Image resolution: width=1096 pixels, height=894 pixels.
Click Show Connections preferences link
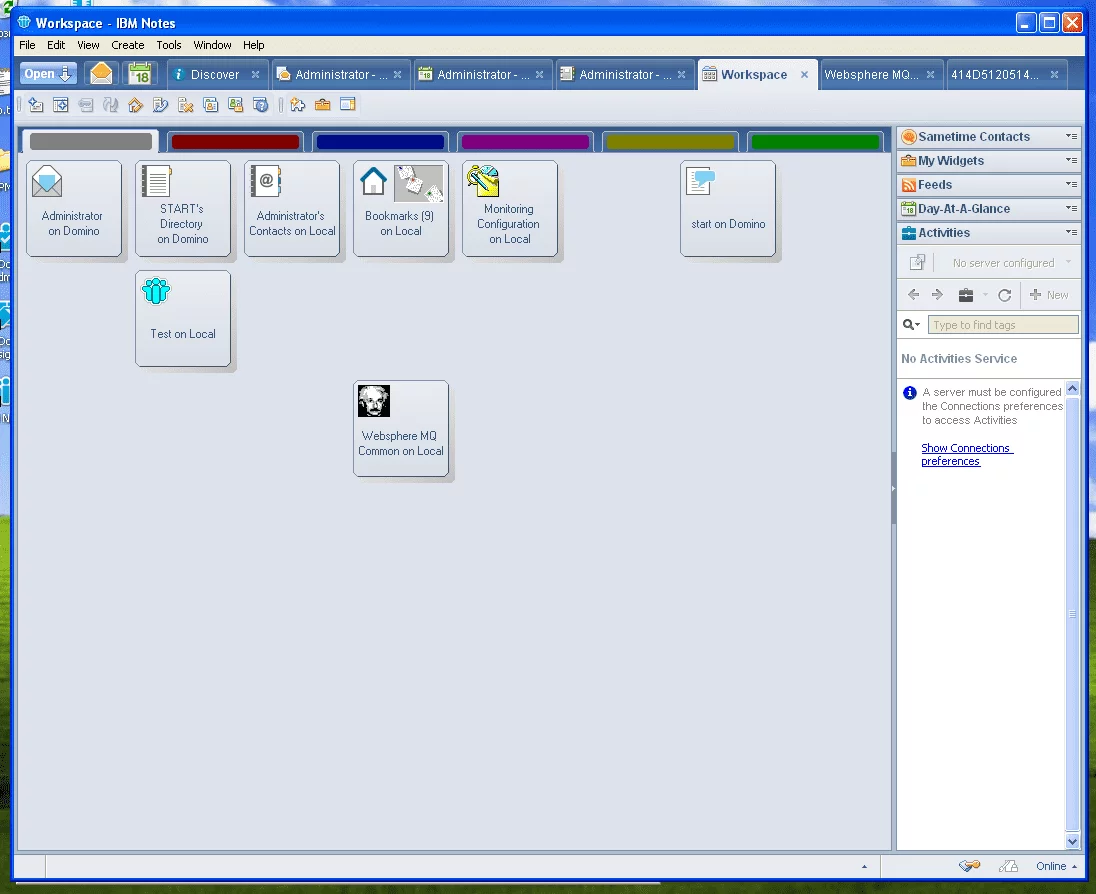tap(966, 455)
